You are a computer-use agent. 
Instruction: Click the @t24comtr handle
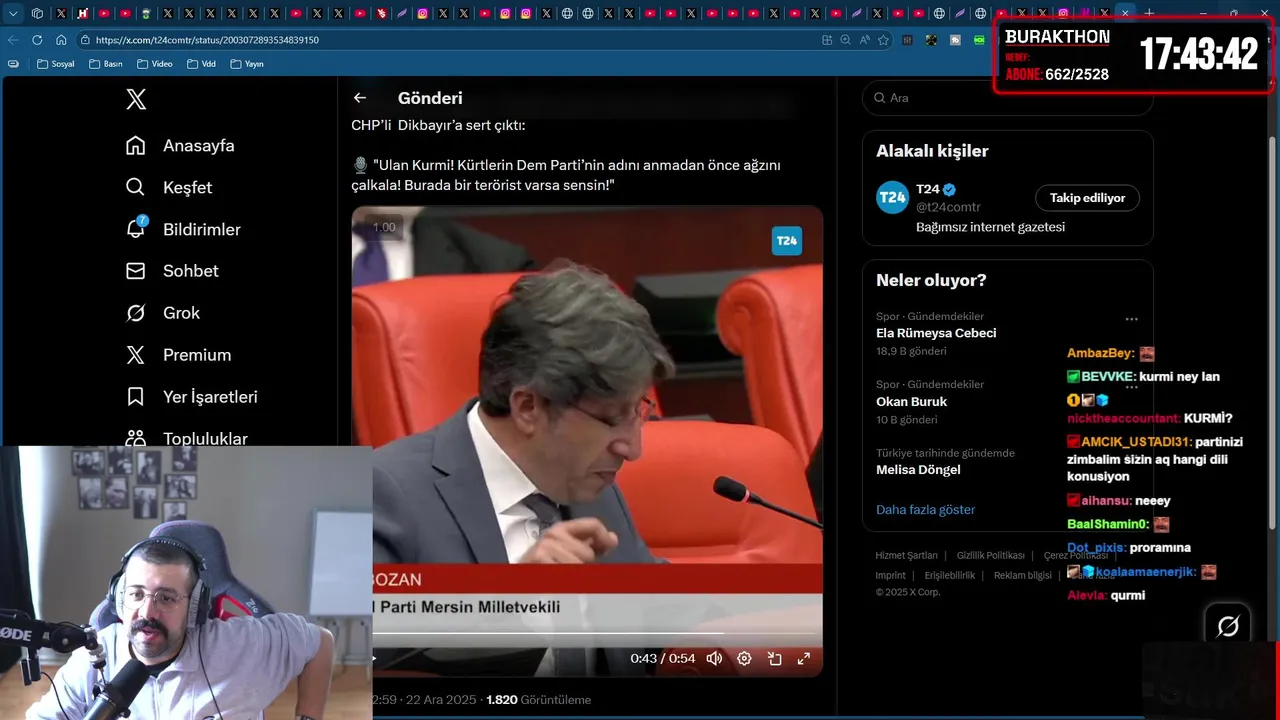pyautogui.click(x=948, y=207)
